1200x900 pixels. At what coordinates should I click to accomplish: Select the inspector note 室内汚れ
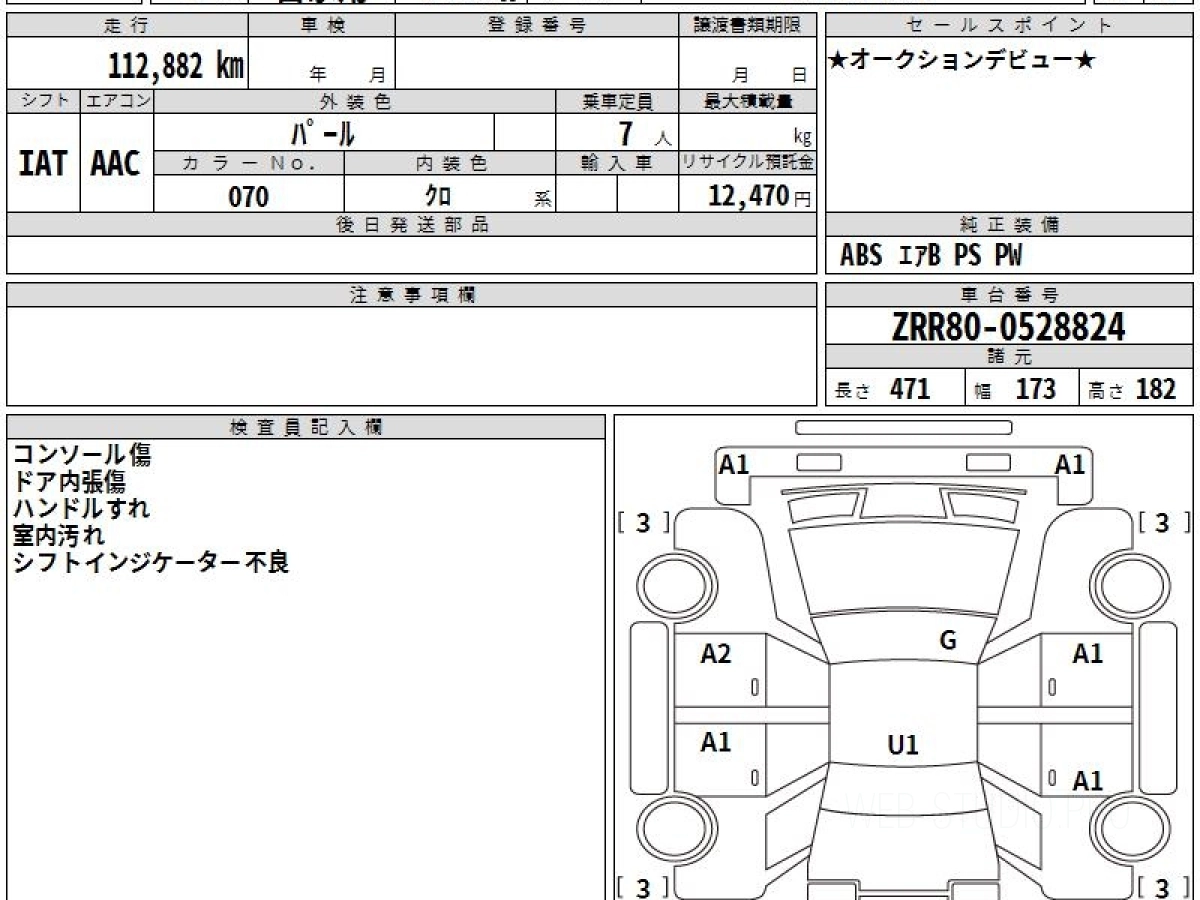(58, 535)
